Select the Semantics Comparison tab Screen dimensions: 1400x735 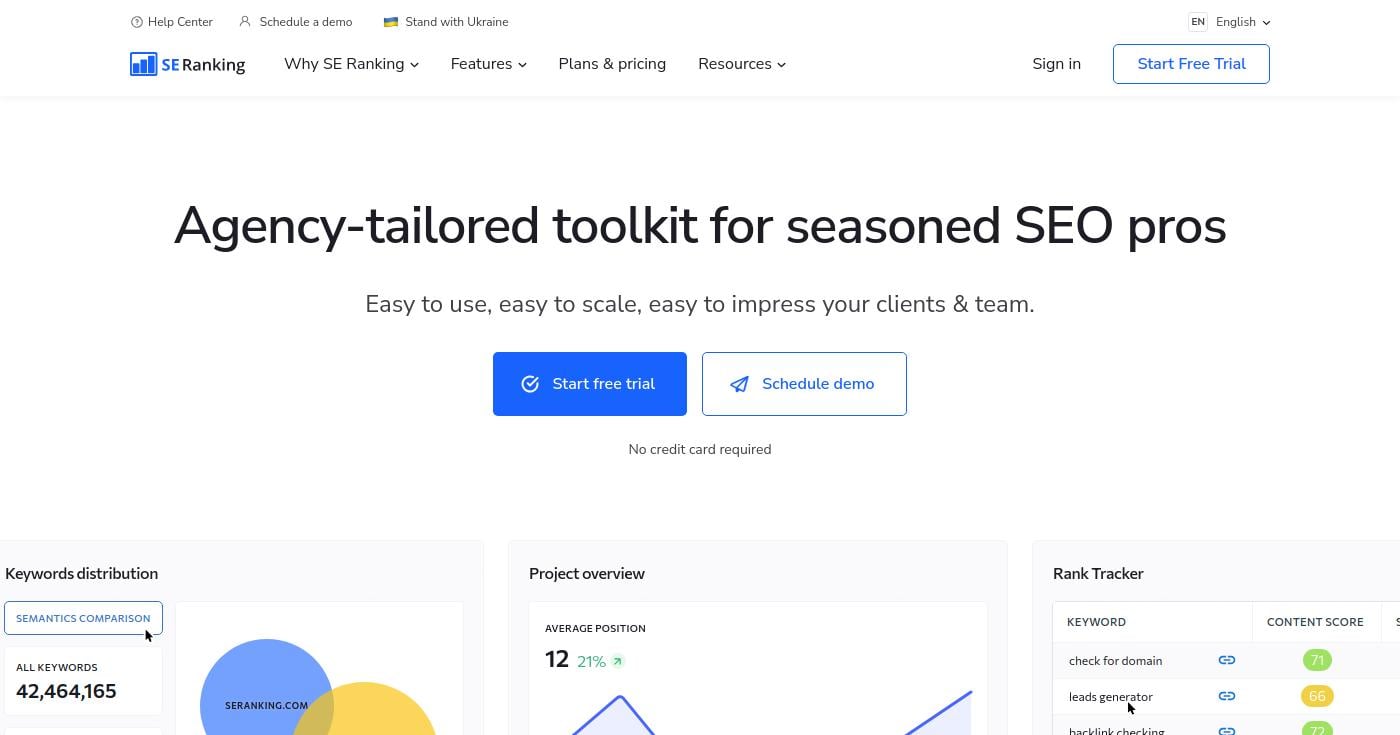tap(83, 618)
